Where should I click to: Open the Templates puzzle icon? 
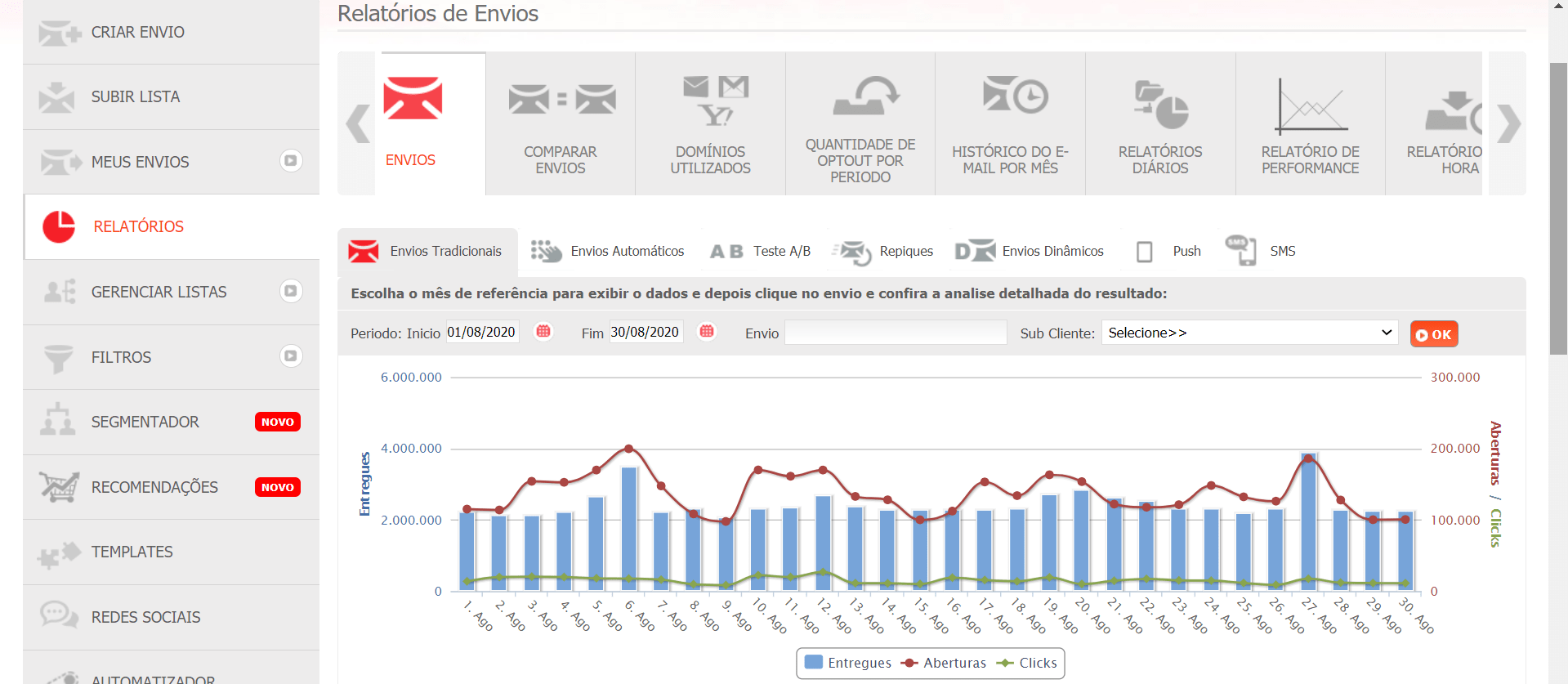(59, 554)
